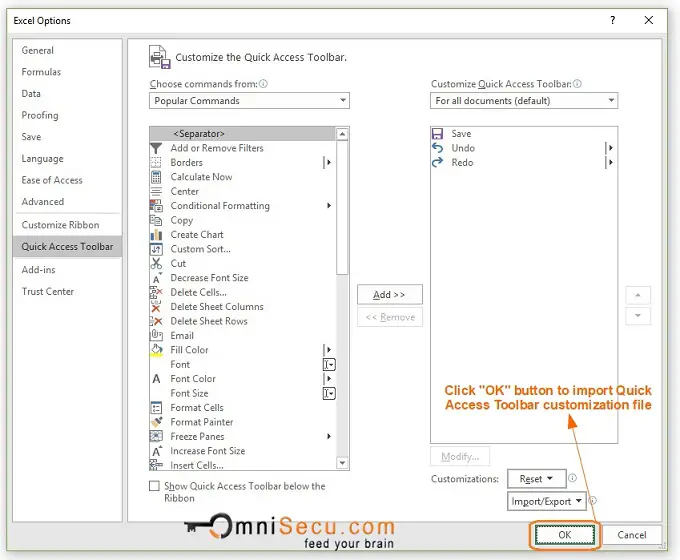Select the Delete Sheet Columns icon

156,307
